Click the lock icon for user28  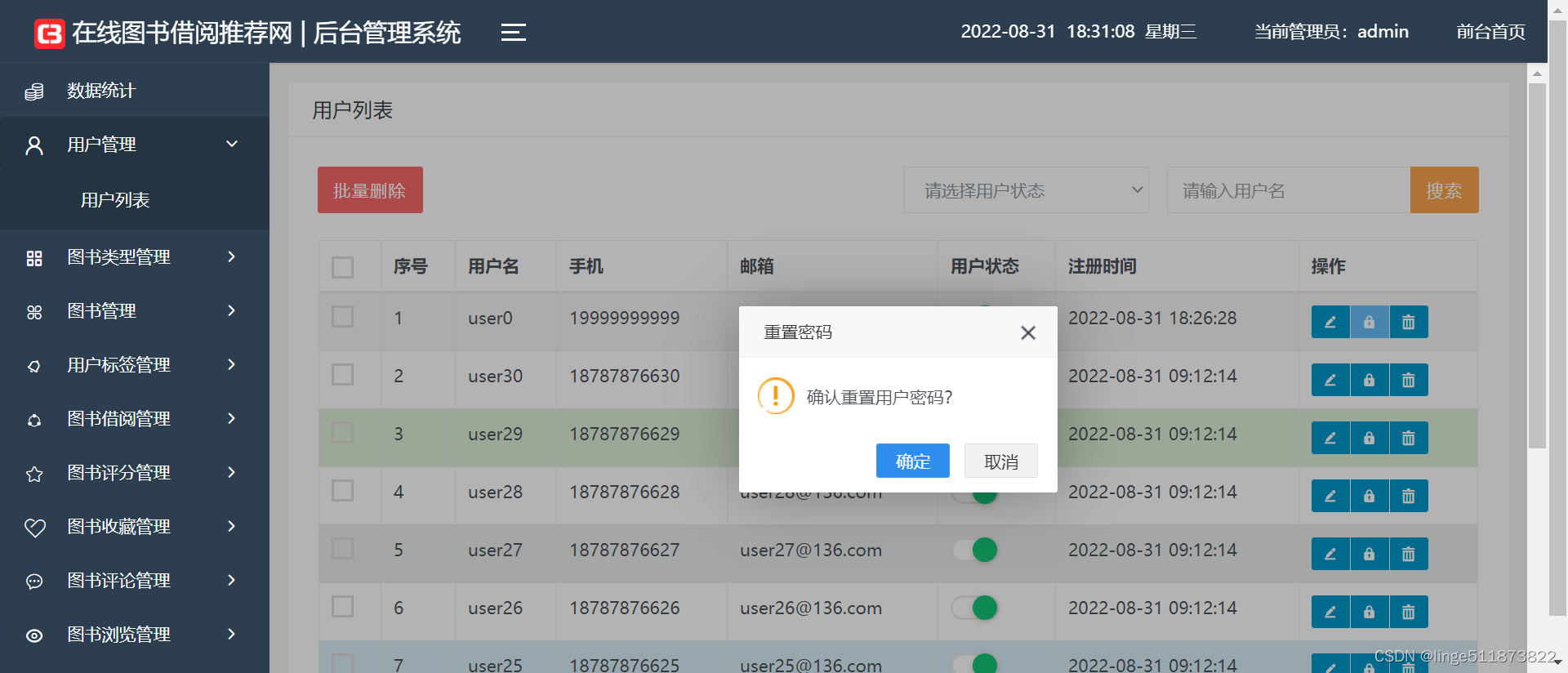point(1370,496)
